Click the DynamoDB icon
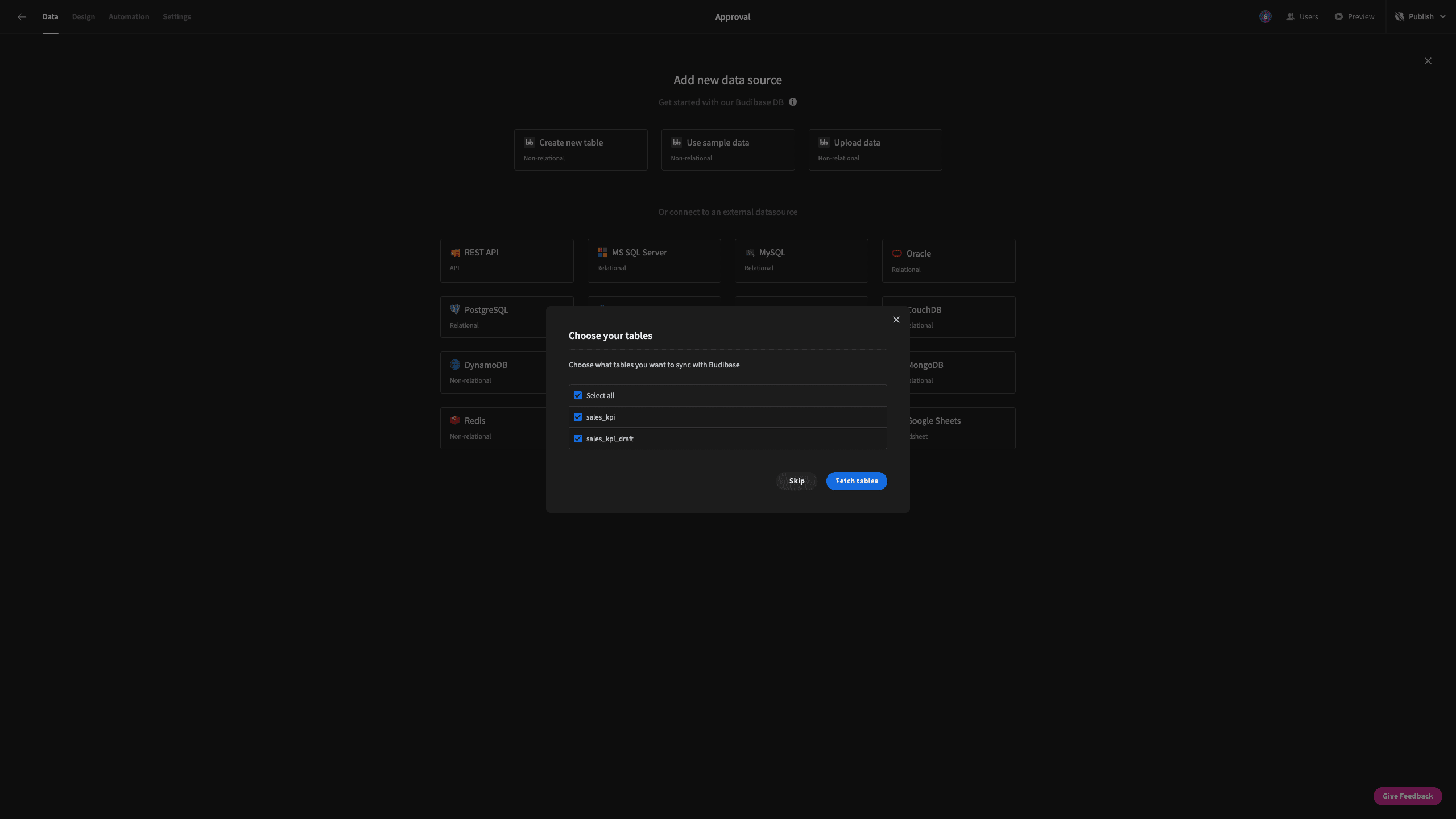This screenshot has width=1456, height=819. [x=455, y=365]
